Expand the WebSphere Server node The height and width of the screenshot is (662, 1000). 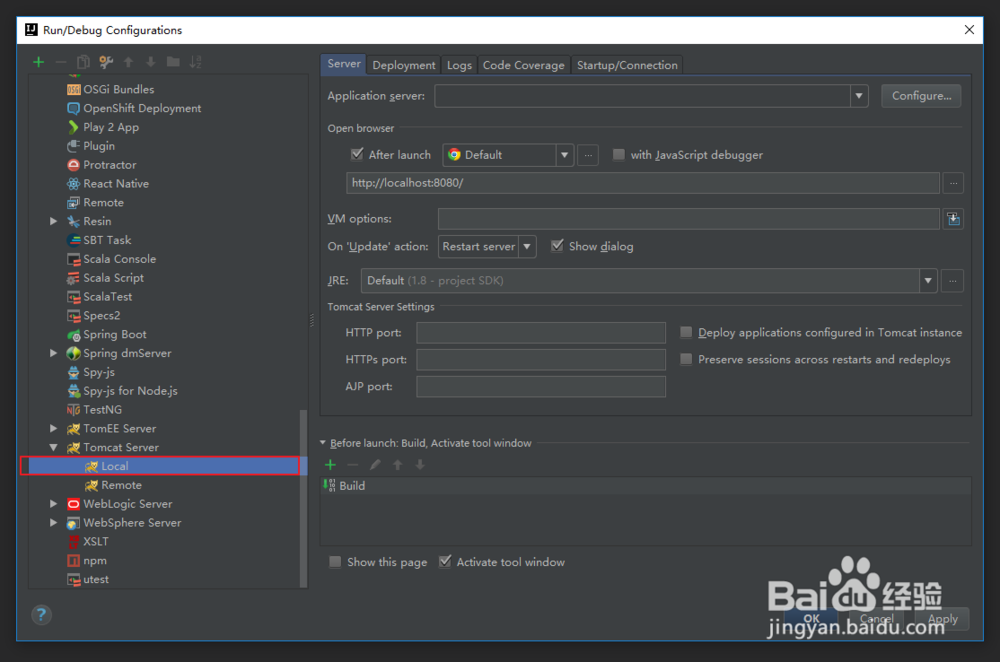(x=54, y=523)
